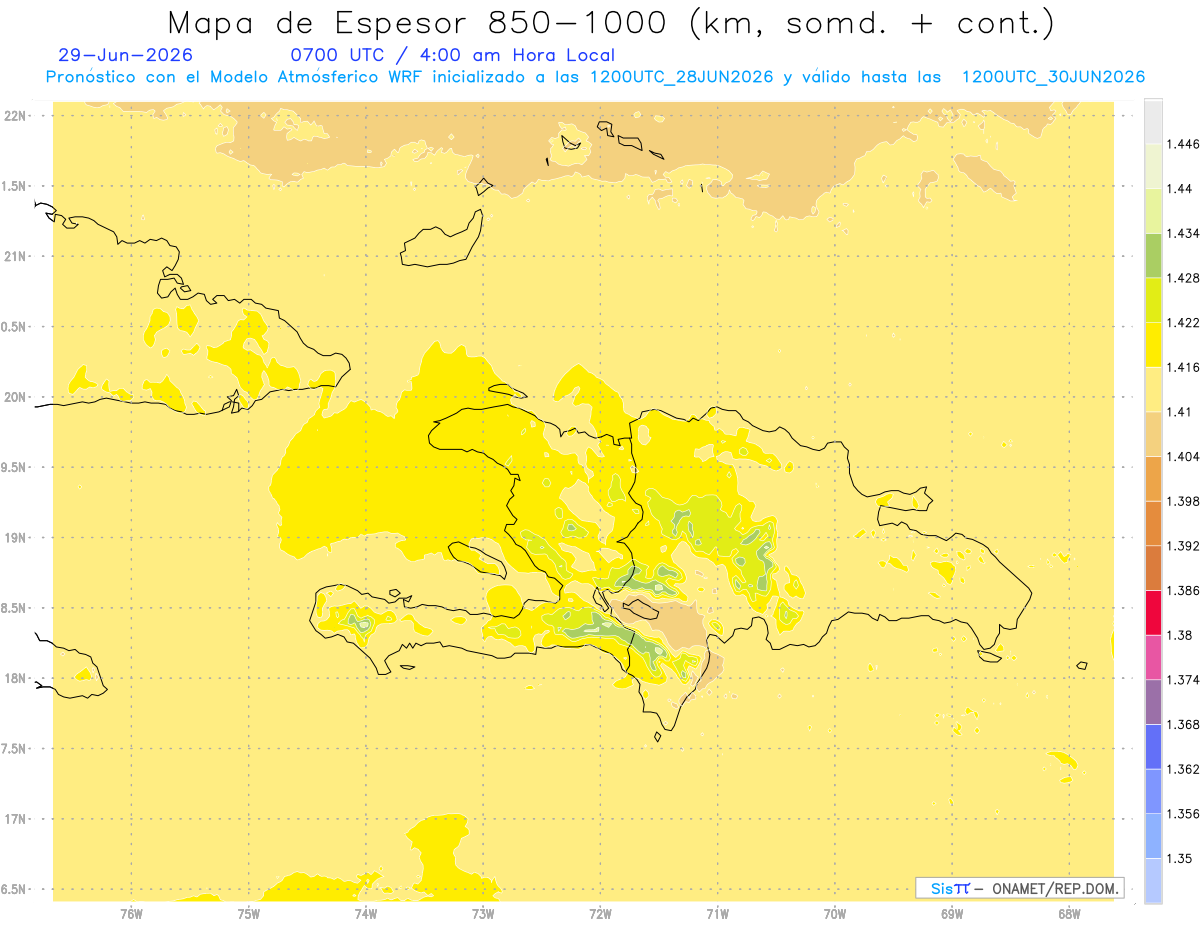This screenshot has width=1200, height=927.
Task: Click the colorbar value '1.434'
Action: point(1182,233)
